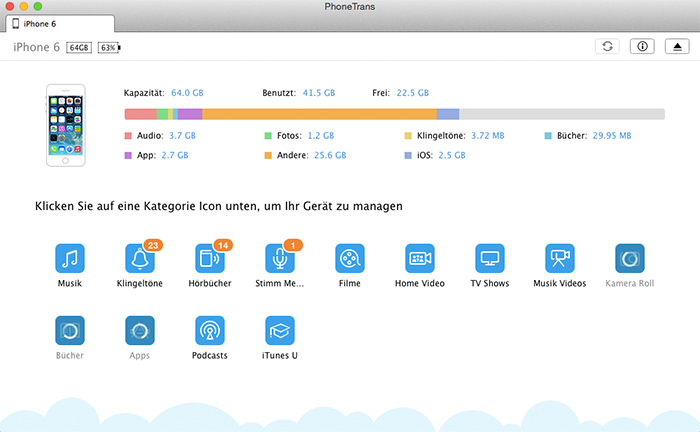700x432 pixels.
Task: Click the blue iOS legend swatch
Action: [x=408, y=155]
